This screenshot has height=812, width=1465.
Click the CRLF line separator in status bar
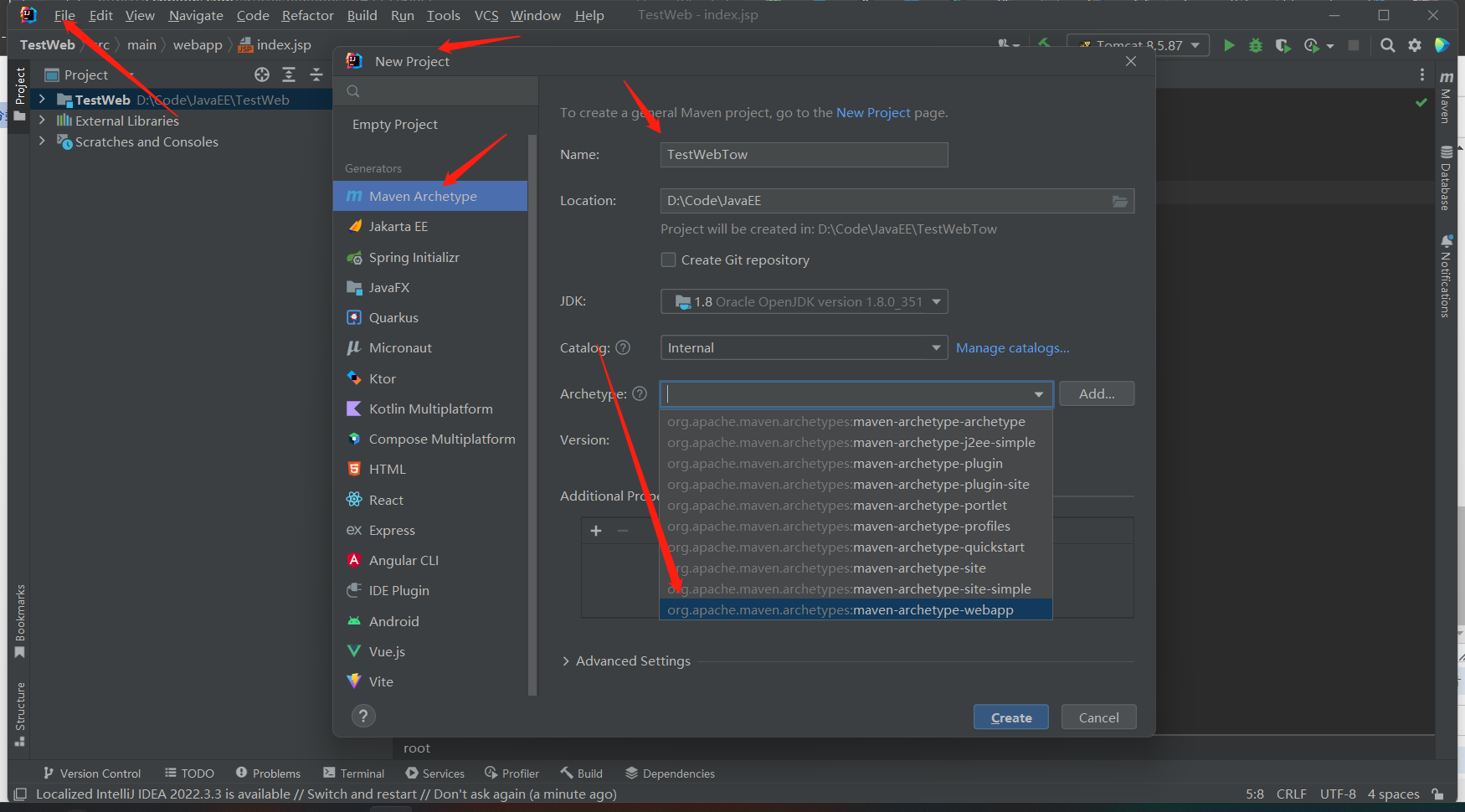(1292, 794)
